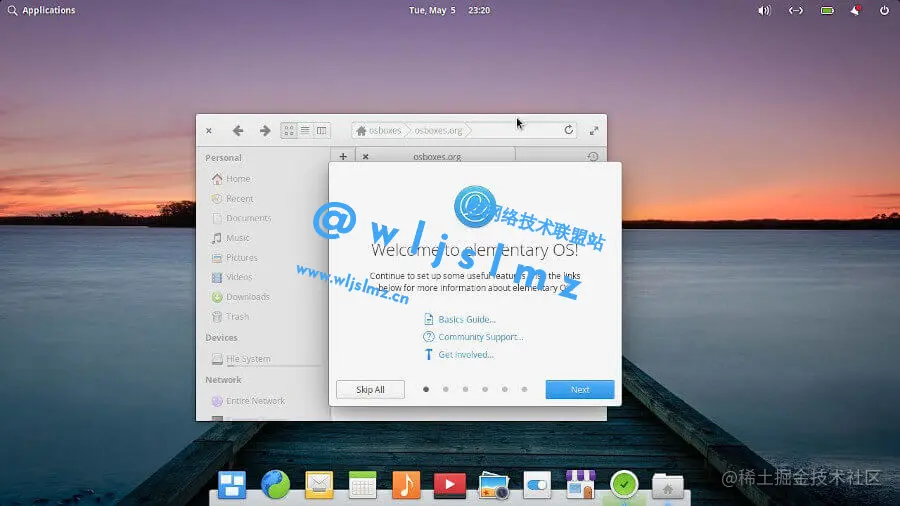This screenshot has width=900, height=506.
Task: Launch the web browser from dock
Action: coord(276,485)
